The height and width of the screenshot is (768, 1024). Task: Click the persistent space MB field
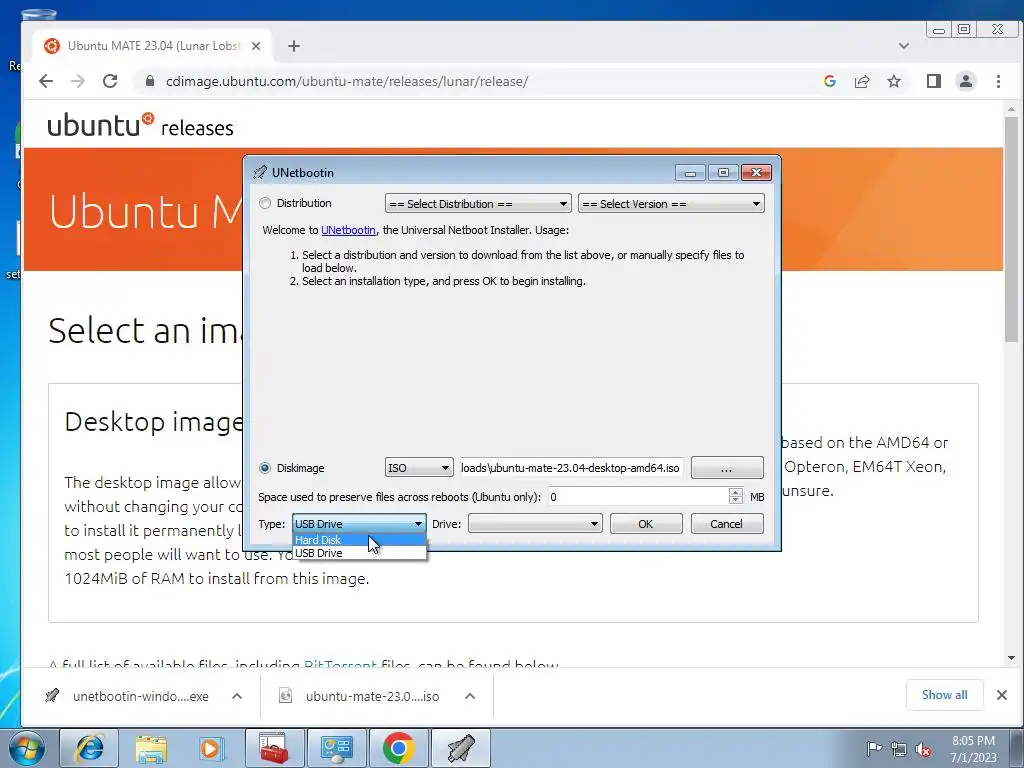(x=638, y=497)
